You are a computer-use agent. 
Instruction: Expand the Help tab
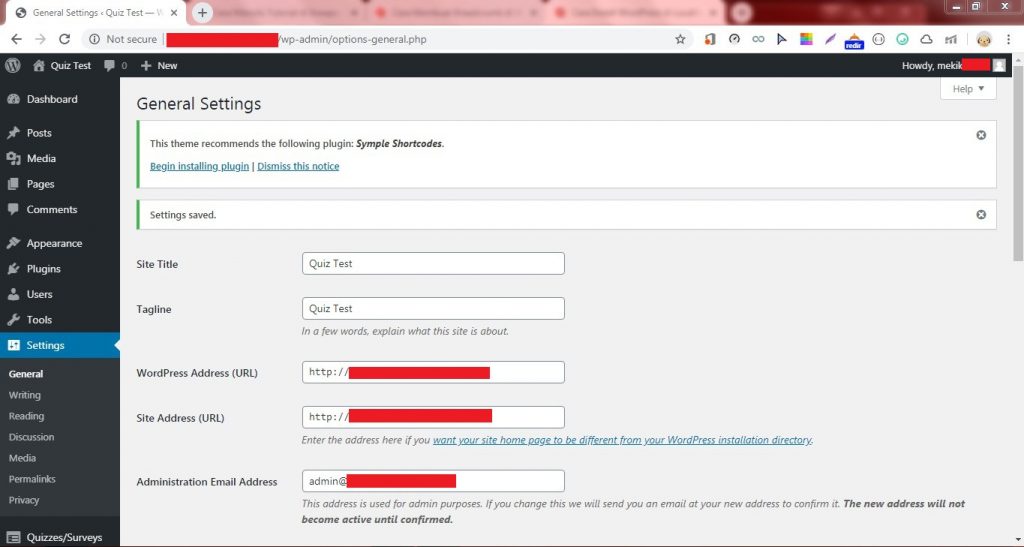click(968, 89)
